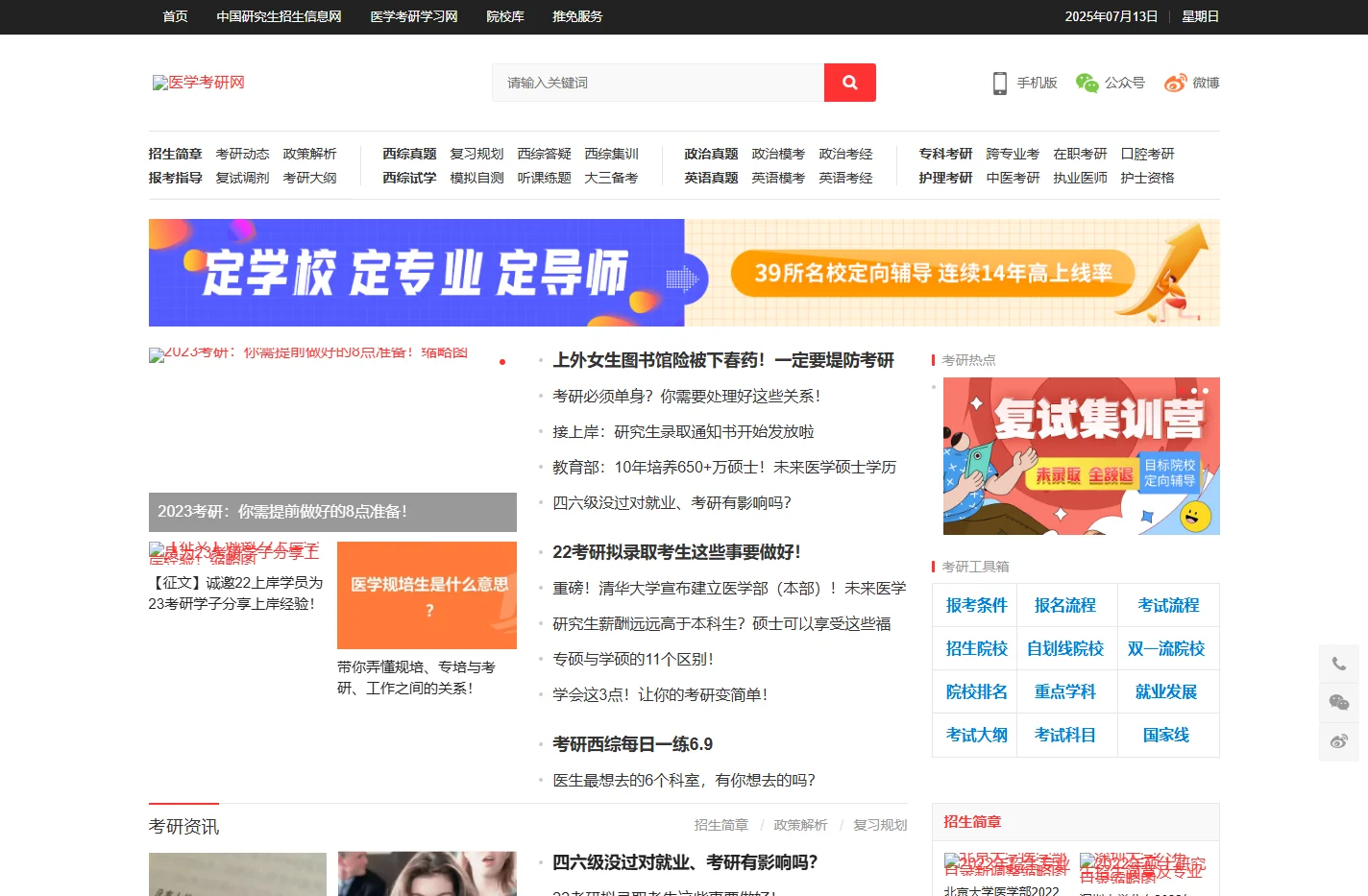
Task: Open article 重磅！清华大学宣布建立医学部
Action: [729, 588]
